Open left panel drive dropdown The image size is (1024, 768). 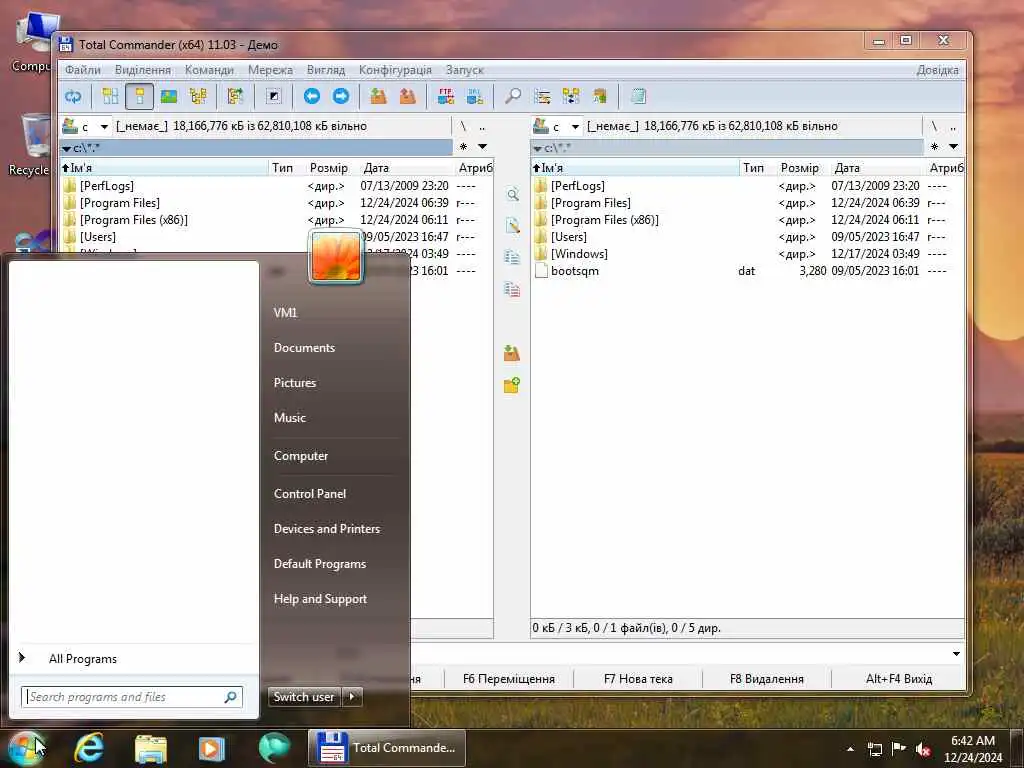click(104, 127)
